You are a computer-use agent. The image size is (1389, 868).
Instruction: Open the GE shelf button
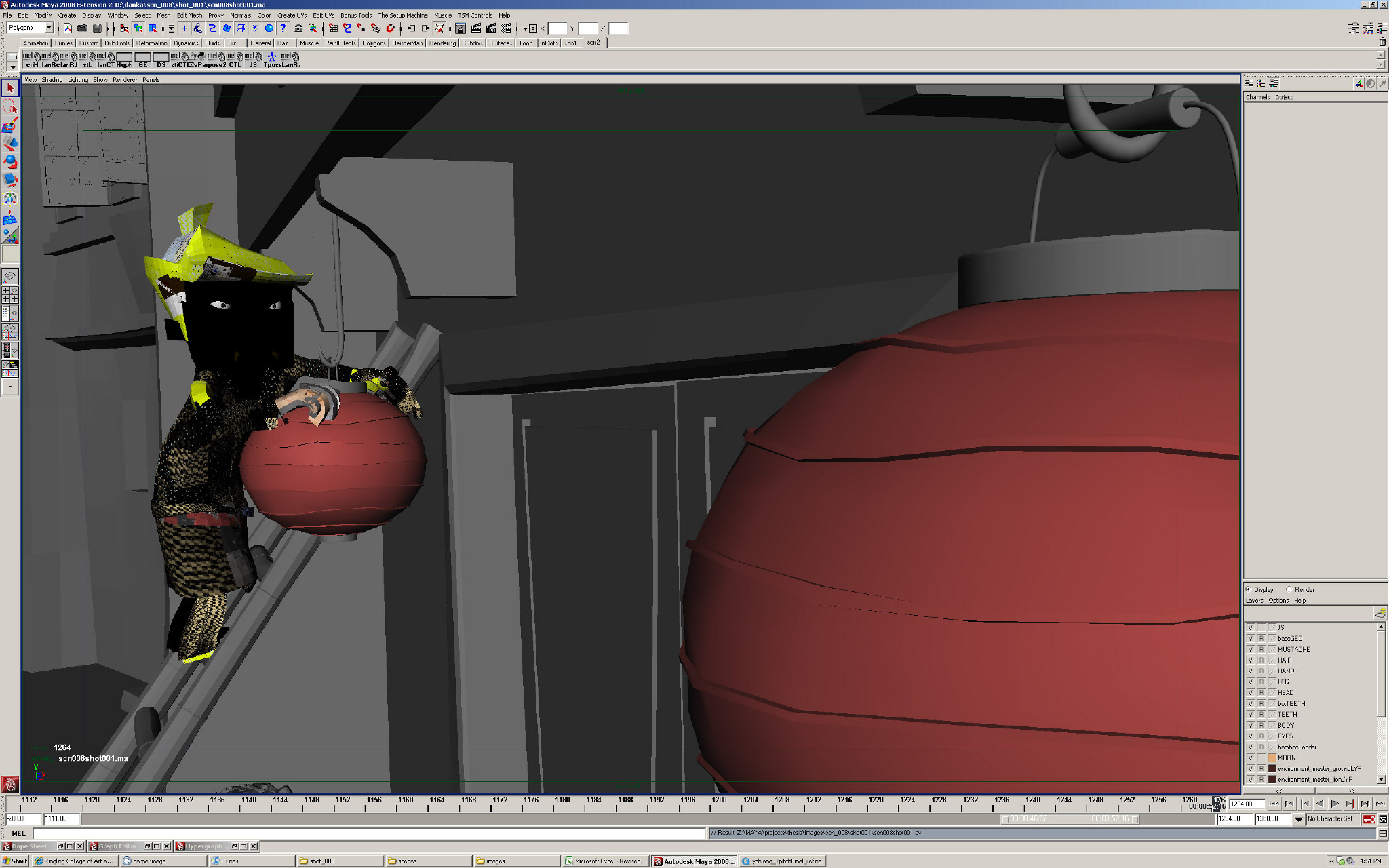(142, 60)
